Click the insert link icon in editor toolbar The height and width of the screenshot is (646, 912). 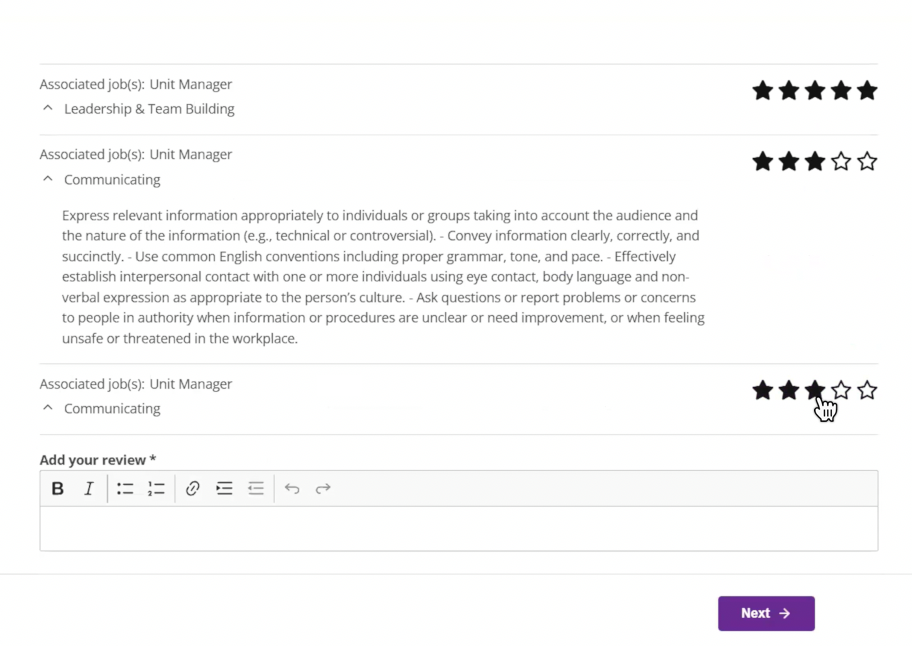(x=193, y=489)
